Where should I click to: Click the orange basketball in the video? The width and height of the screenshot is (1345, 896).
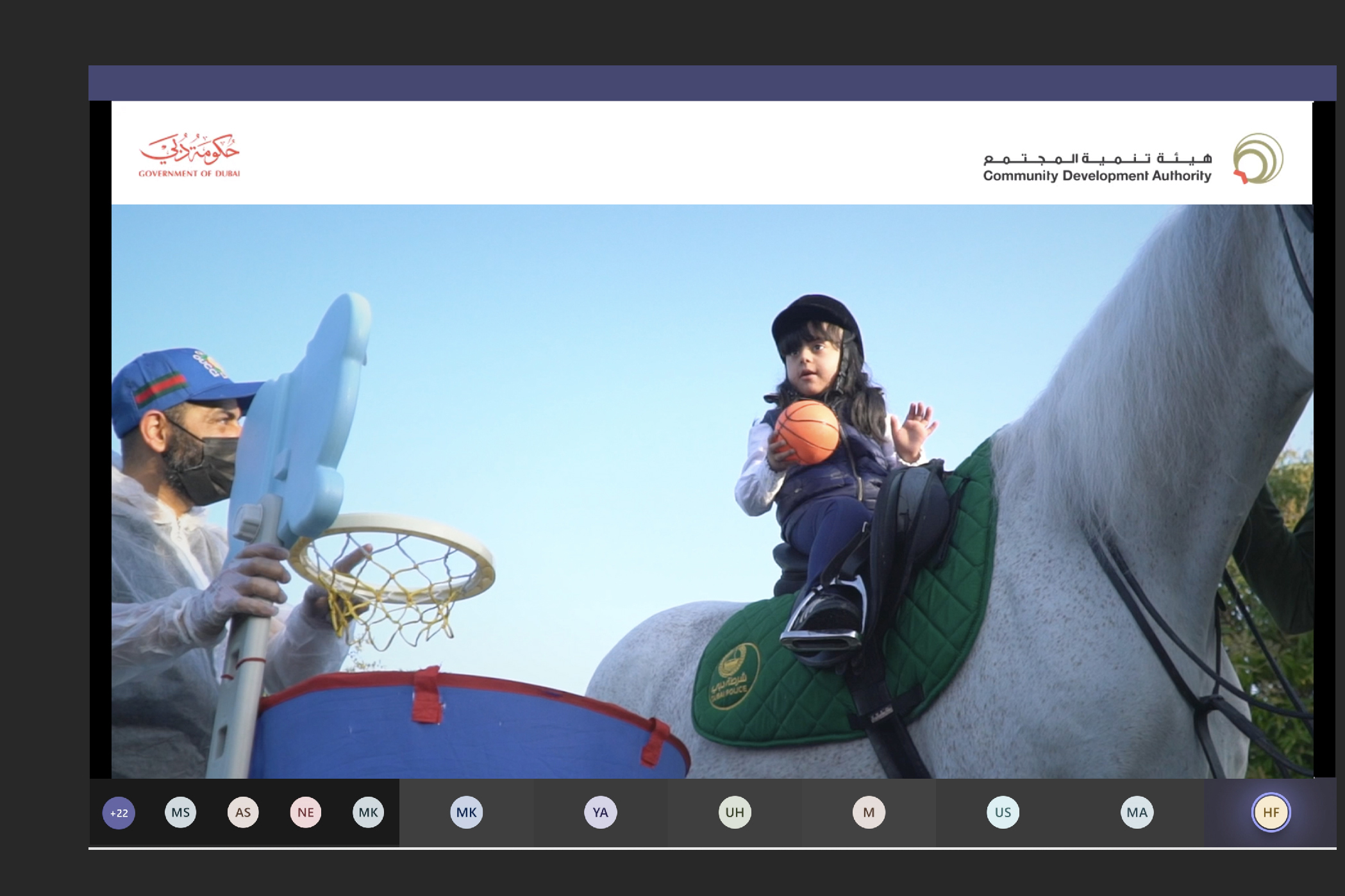coord(808,431)
